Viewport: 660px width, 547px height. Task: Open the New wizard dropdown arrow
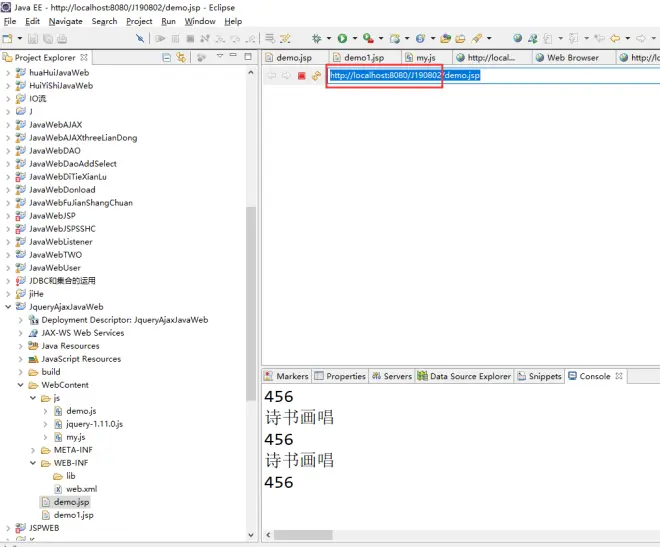[x=19, y=39]
